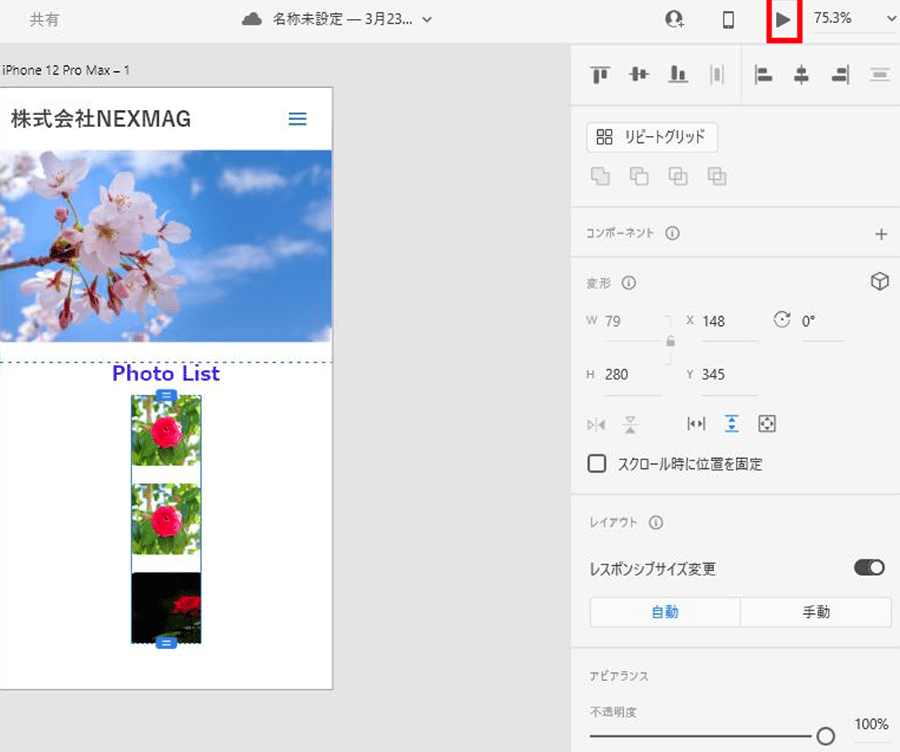Click the desktop preview play button
Image resolution: width=900 pixels, height=752 pixels.
(783, 20)
